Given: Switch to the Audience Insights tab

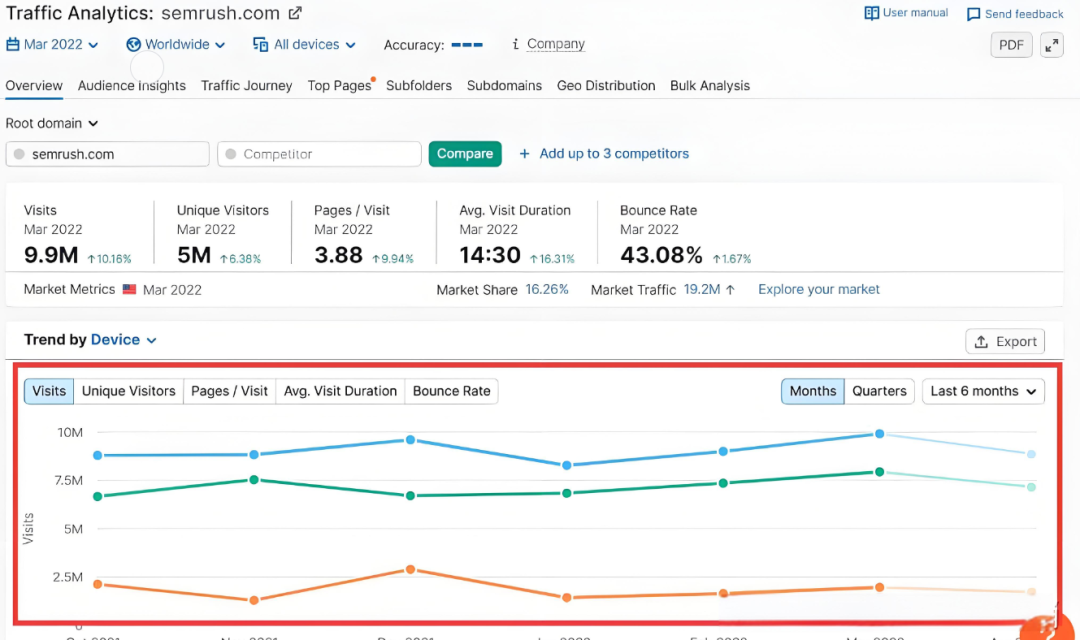Looking at the screenshot, I should pyautogui.click(x=132, y=86).
